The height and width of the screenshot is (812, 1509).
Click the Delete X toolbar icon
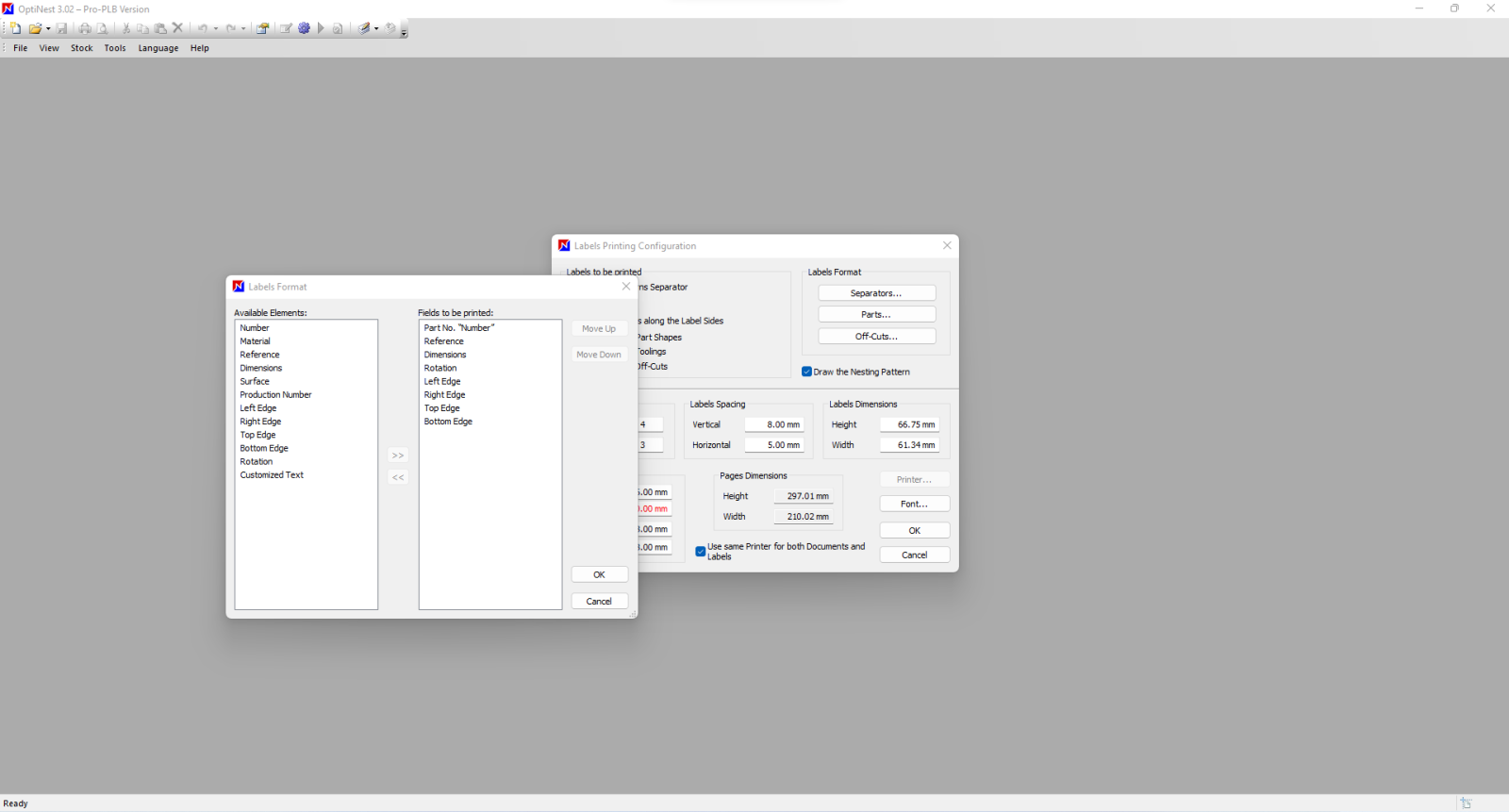177,28
